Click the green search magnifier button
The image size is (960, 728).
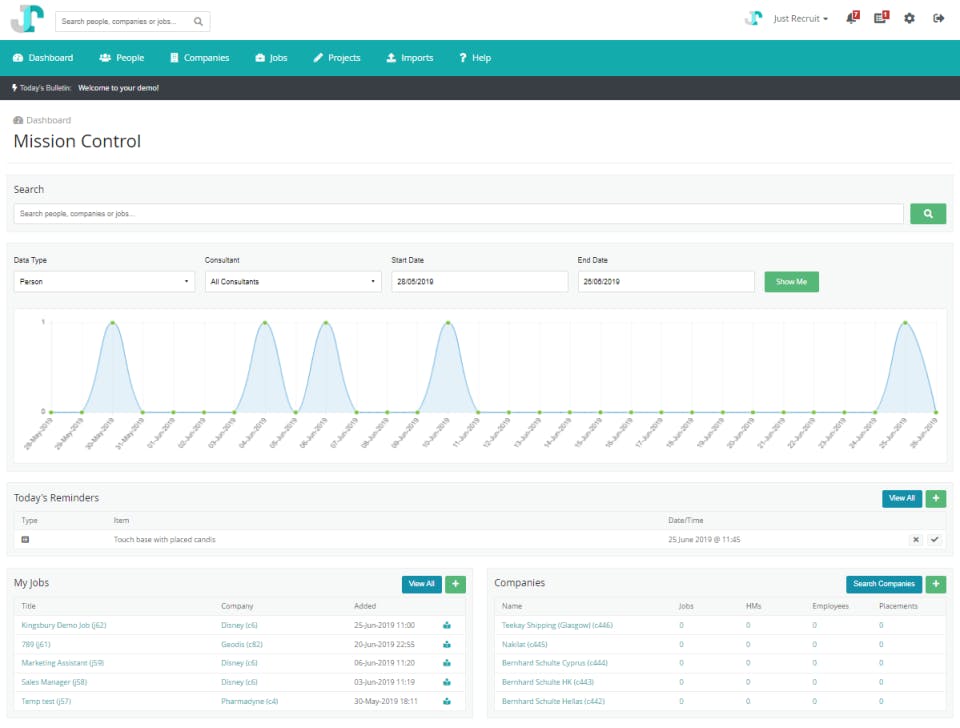[x=928, y=214]
